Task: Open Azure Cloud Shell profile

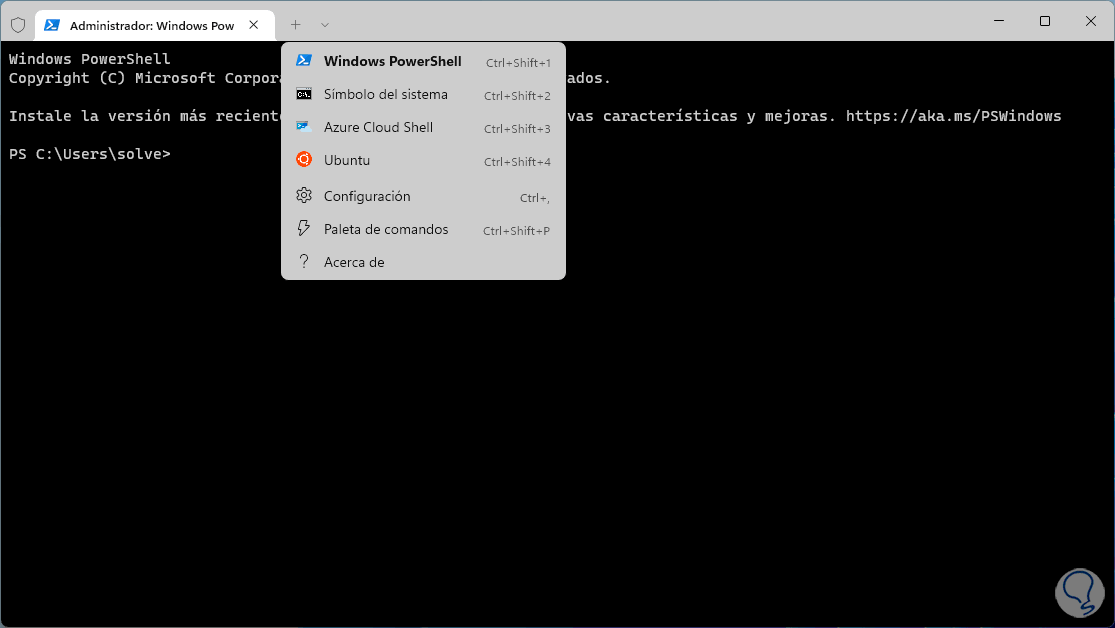Action: pyautogui.click(x=378, y=127)
